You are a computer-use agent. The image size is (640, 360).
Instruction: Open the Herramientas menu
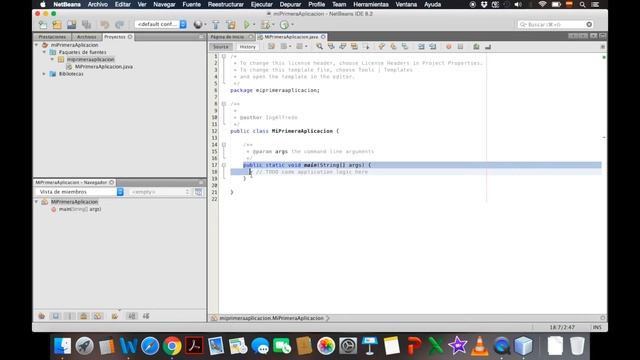(x=371, y=4)
